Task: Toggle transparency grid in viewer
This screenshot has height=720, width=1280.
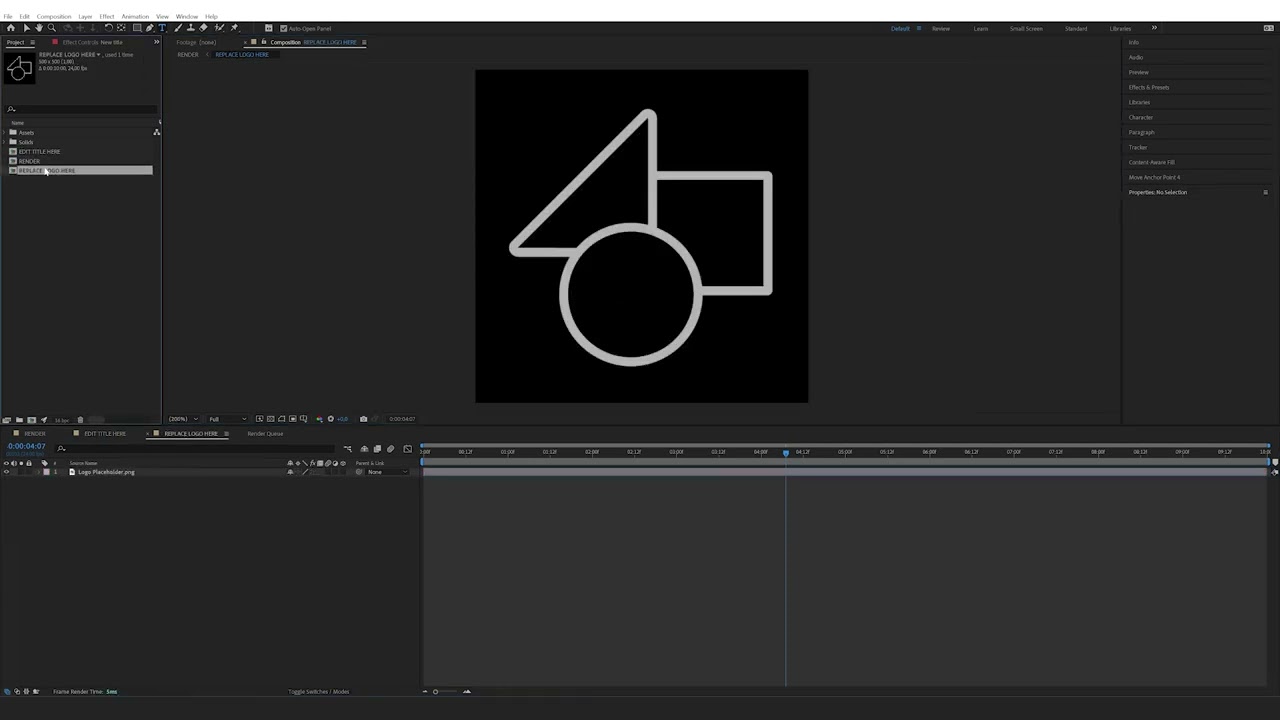Action: pos(271,419)
